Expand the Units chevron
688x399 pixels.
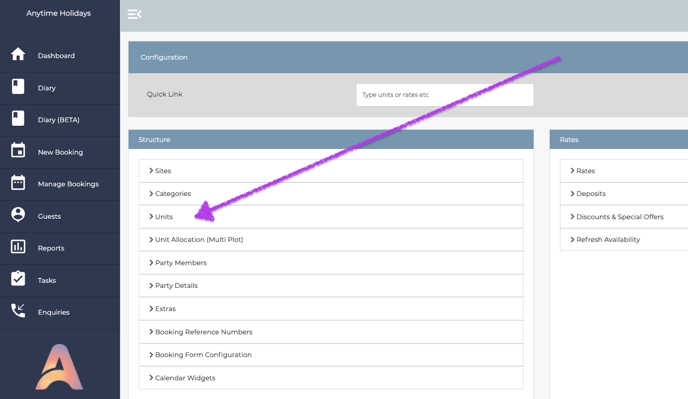click(x=151, y=216)
